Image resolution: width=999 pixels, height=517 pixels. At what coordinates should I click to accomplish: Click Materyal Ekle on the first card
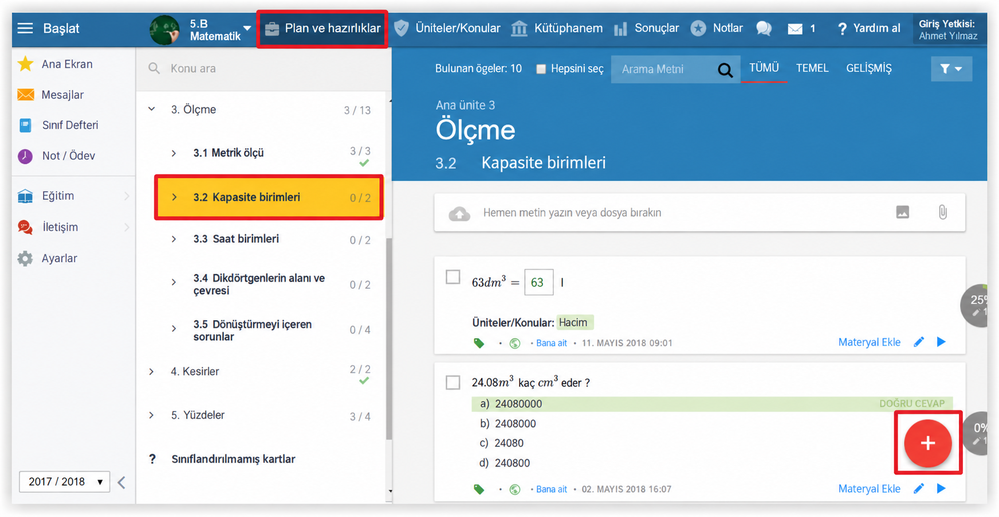point(869,342)
